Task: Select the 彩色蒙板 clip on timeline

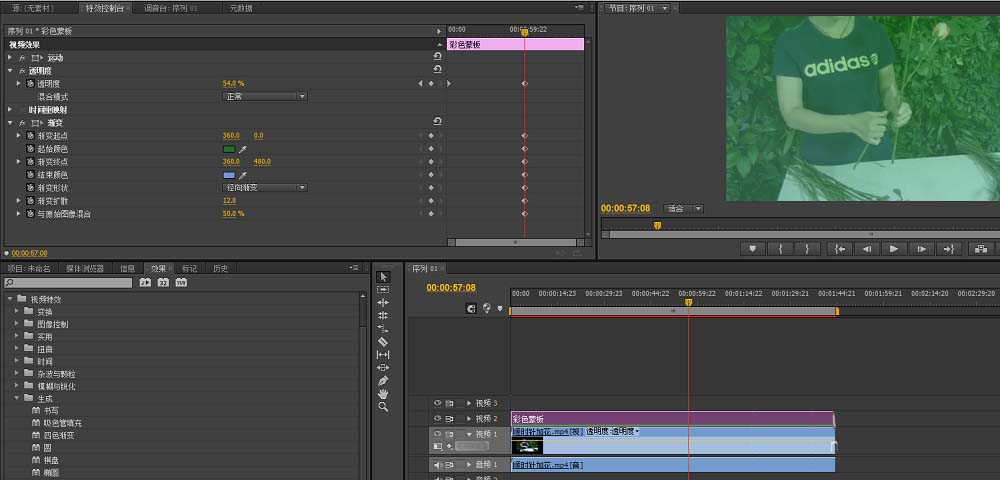Action: (x=672, y=419)
